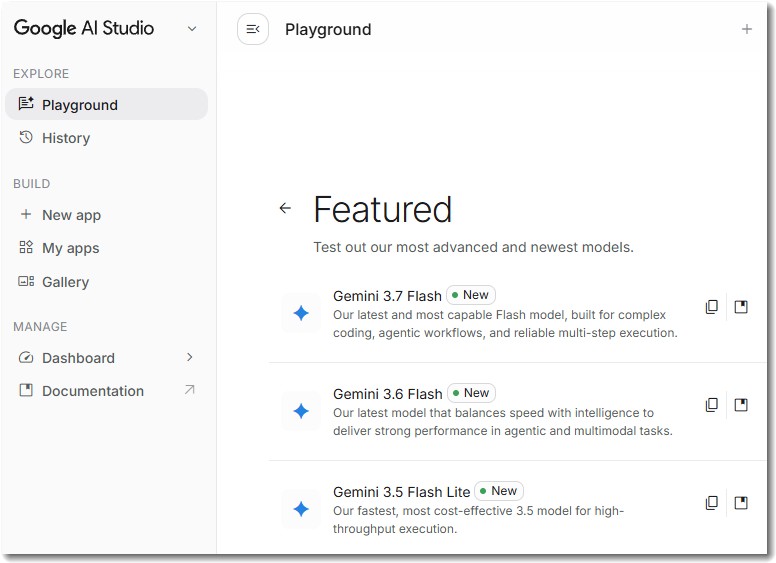The height and width of the screenshot is (563, 776).
Task: Click the Gallery icon in sidebar
Action: tap(26, 281)
